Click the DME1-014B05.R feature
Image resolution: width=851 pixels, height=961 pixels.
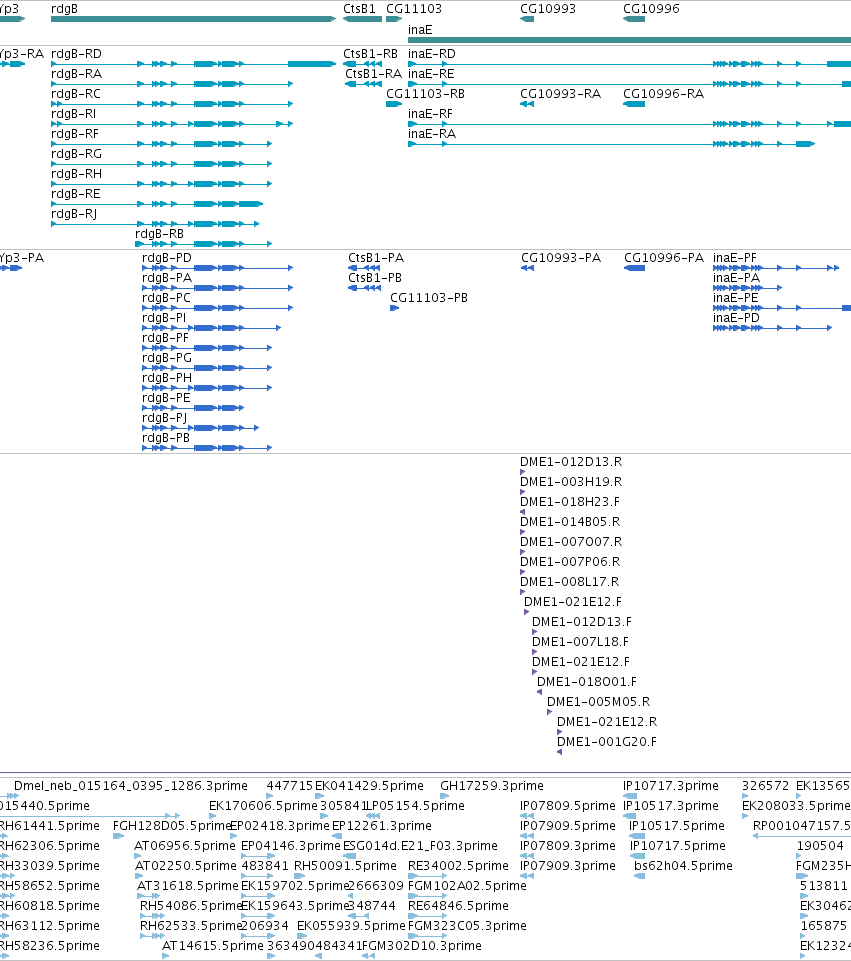click(x=523, y=532)
